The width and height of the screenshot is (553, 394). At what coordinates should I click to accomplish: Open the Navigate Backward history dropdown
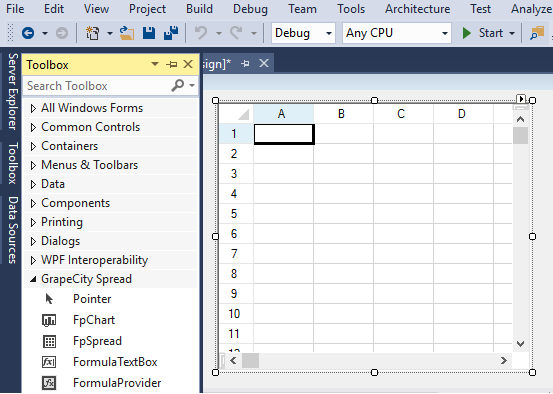pyautogui.click(x=45, y=34)
